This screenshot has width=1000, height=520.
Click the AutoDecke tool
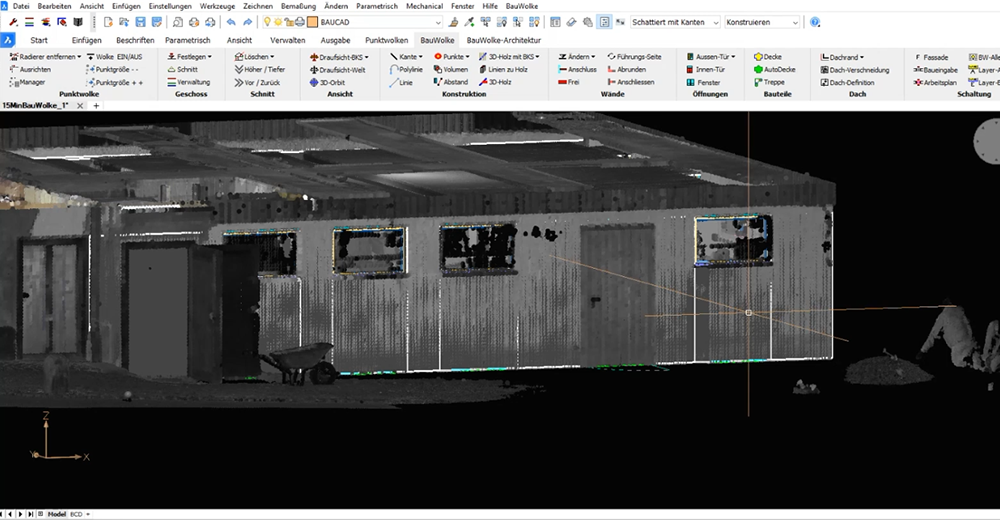click(776, 70)
